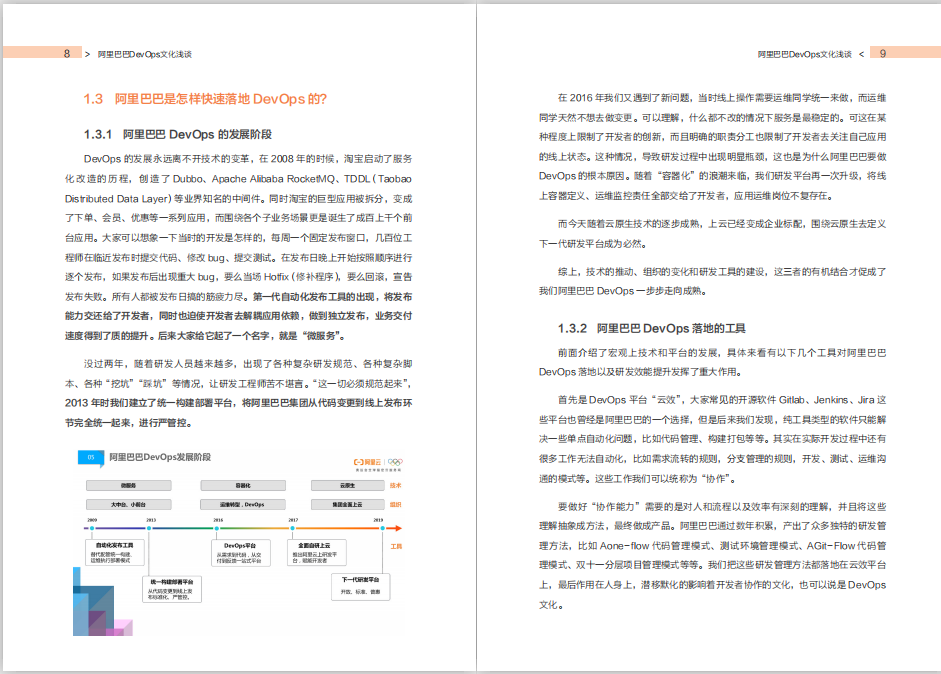The width and height of the screenshot is (941, 674).
Task: Click the DevOps平台 card in the figure
Action: (241, 553)
